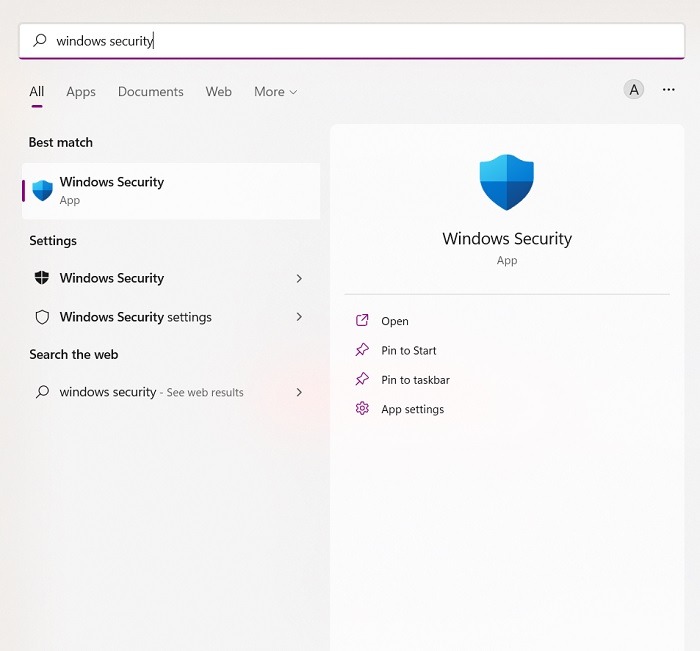Click inside the search text field
The width and height of the screenshot is (700, 651).
[x=352, y=41]
